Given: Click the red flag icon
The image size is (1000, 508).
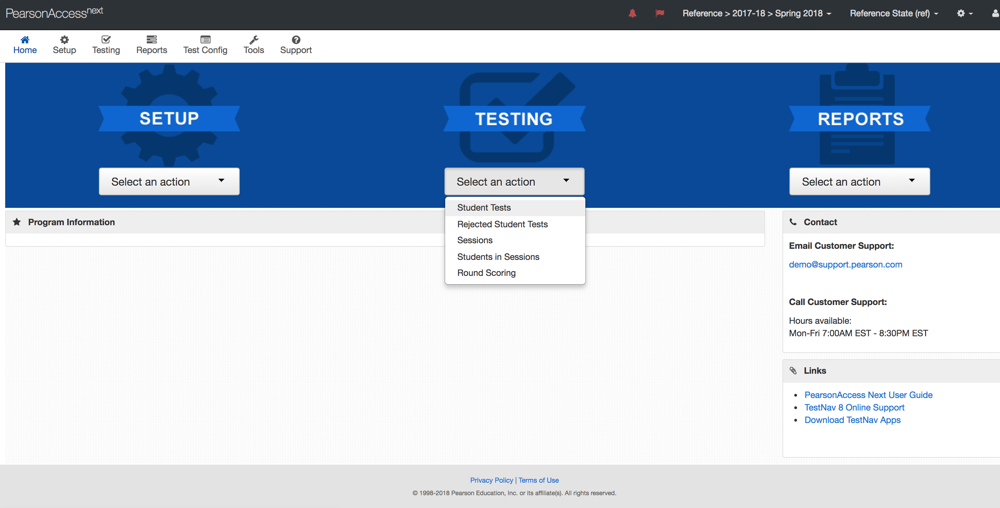Looking at the screenshot, I should [x=660, y=14].
